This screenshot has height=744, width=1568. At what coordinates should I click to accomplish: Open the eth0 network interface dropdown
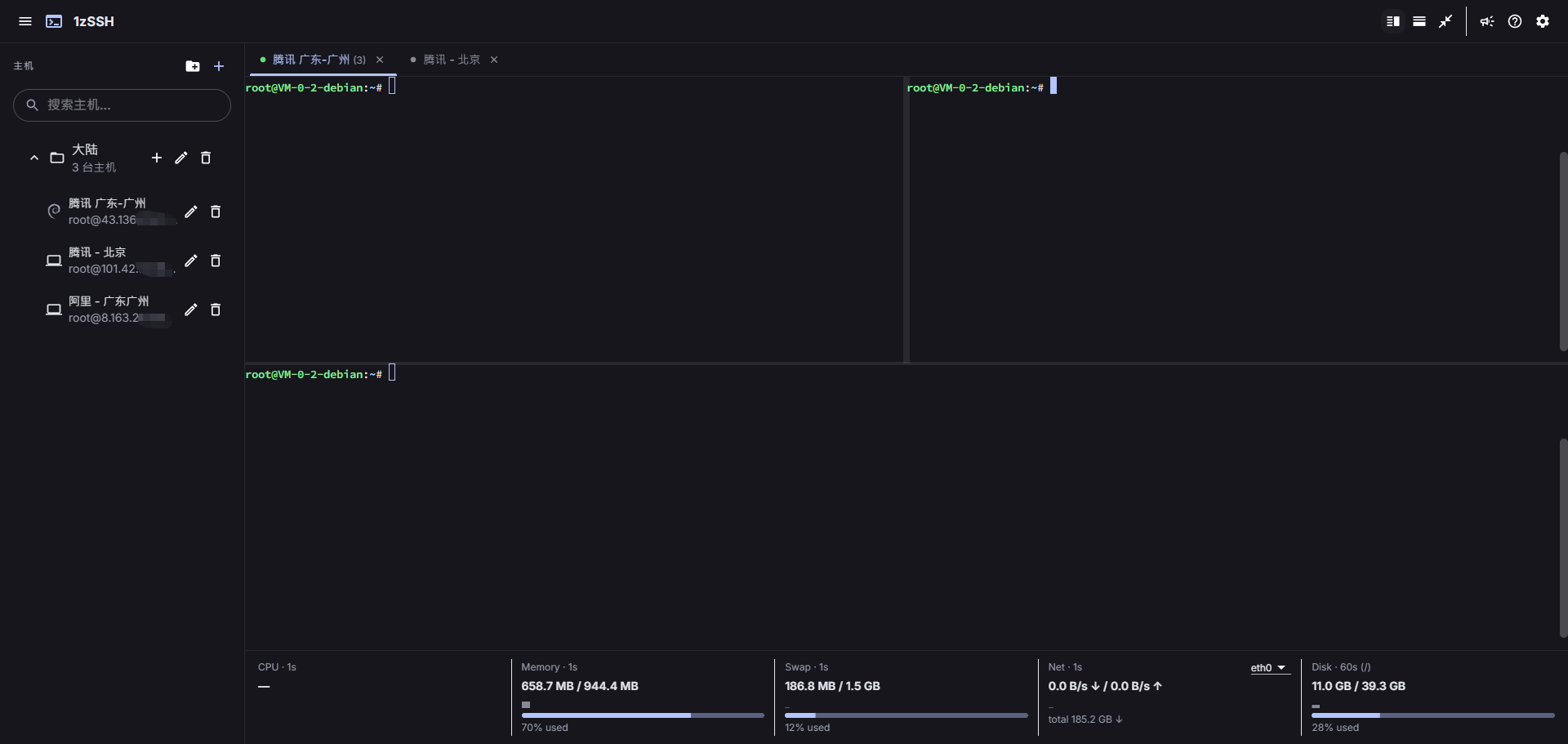(1269, 668)
